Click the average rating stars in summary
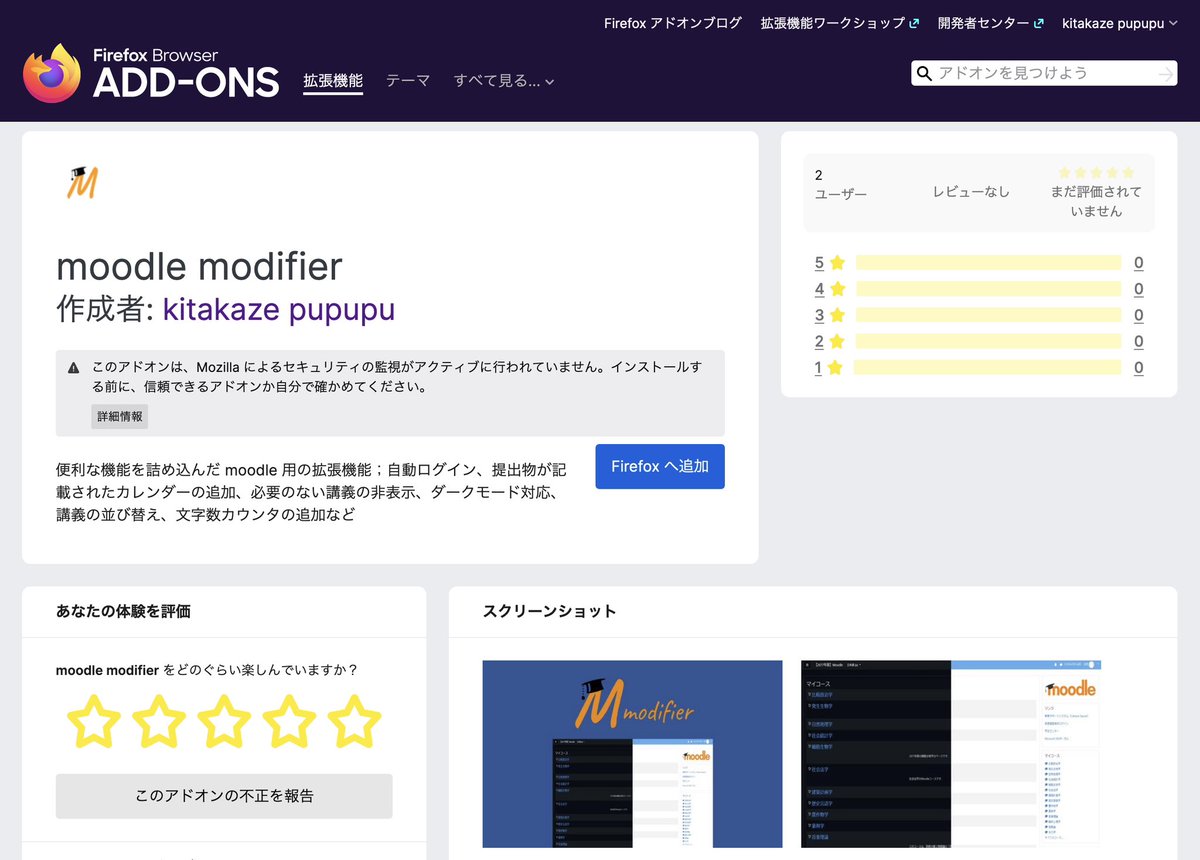This screenshot has width=1200, height=860. click(1096, 172)
